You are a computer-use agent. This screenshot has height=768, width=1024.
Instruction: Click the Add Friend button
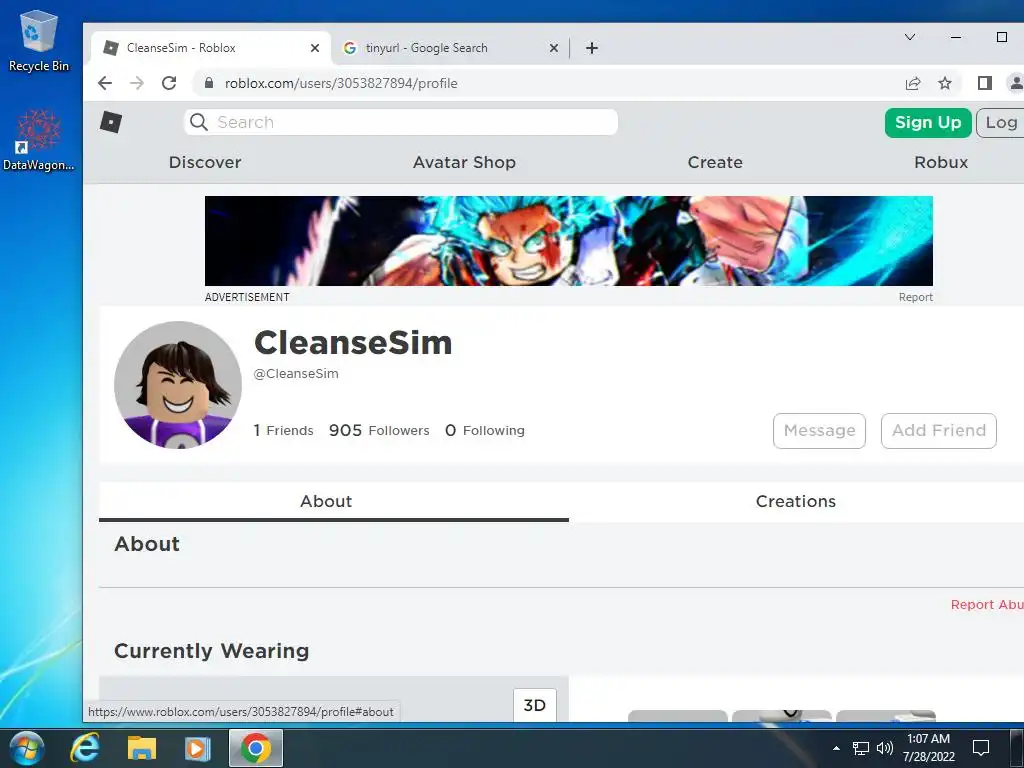[x=939, y=431]
